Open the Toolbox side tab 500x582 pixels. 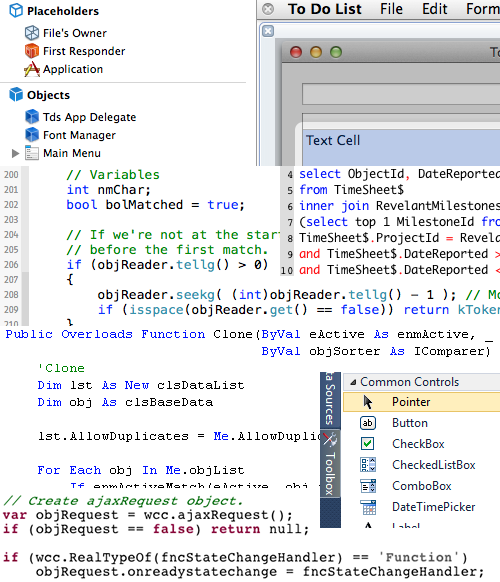point(330,464)
